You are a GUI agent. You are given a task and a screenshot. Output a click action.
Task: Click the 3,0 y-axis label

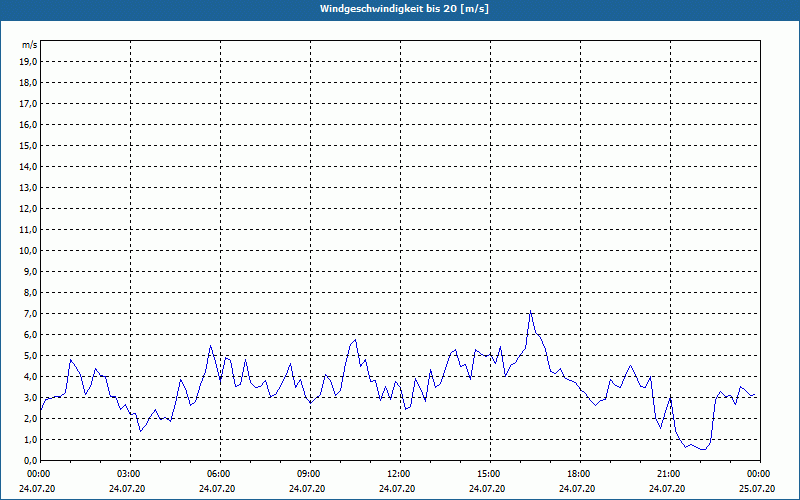click(30, 397)
